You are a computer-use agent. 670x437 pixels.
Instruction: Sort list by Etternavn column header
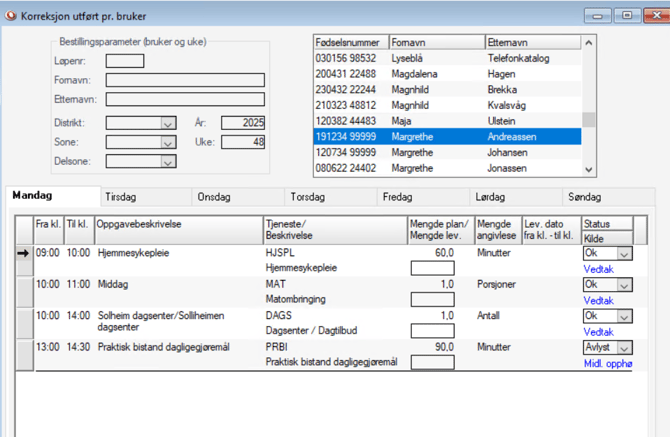click(x=530, y=44)
